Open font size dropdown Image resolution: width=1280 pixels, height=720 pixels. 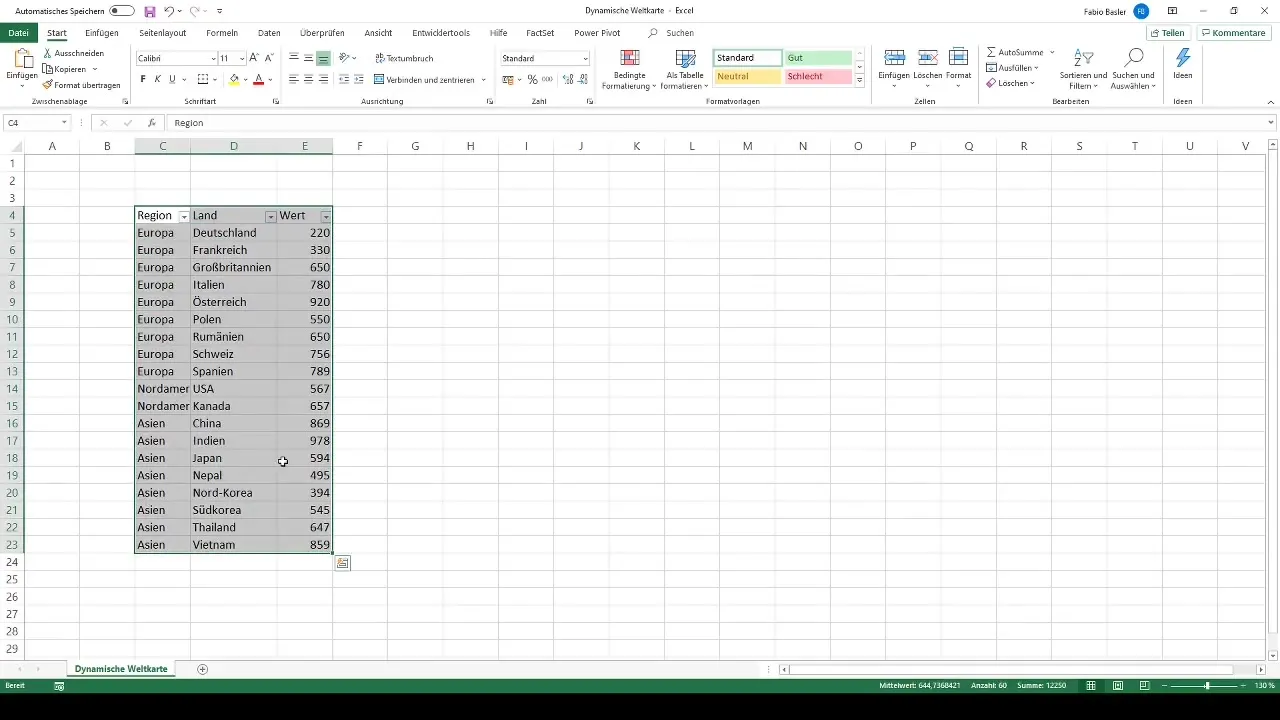pos(242,59)
